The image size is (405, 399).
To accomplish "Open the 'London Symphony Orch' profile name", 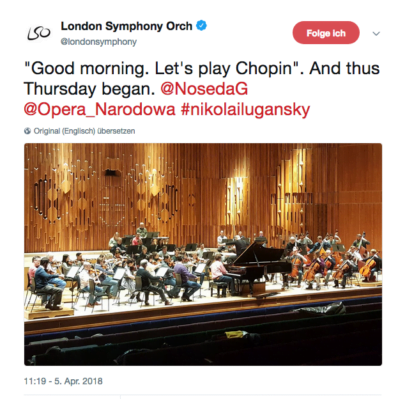I will 126,26.
